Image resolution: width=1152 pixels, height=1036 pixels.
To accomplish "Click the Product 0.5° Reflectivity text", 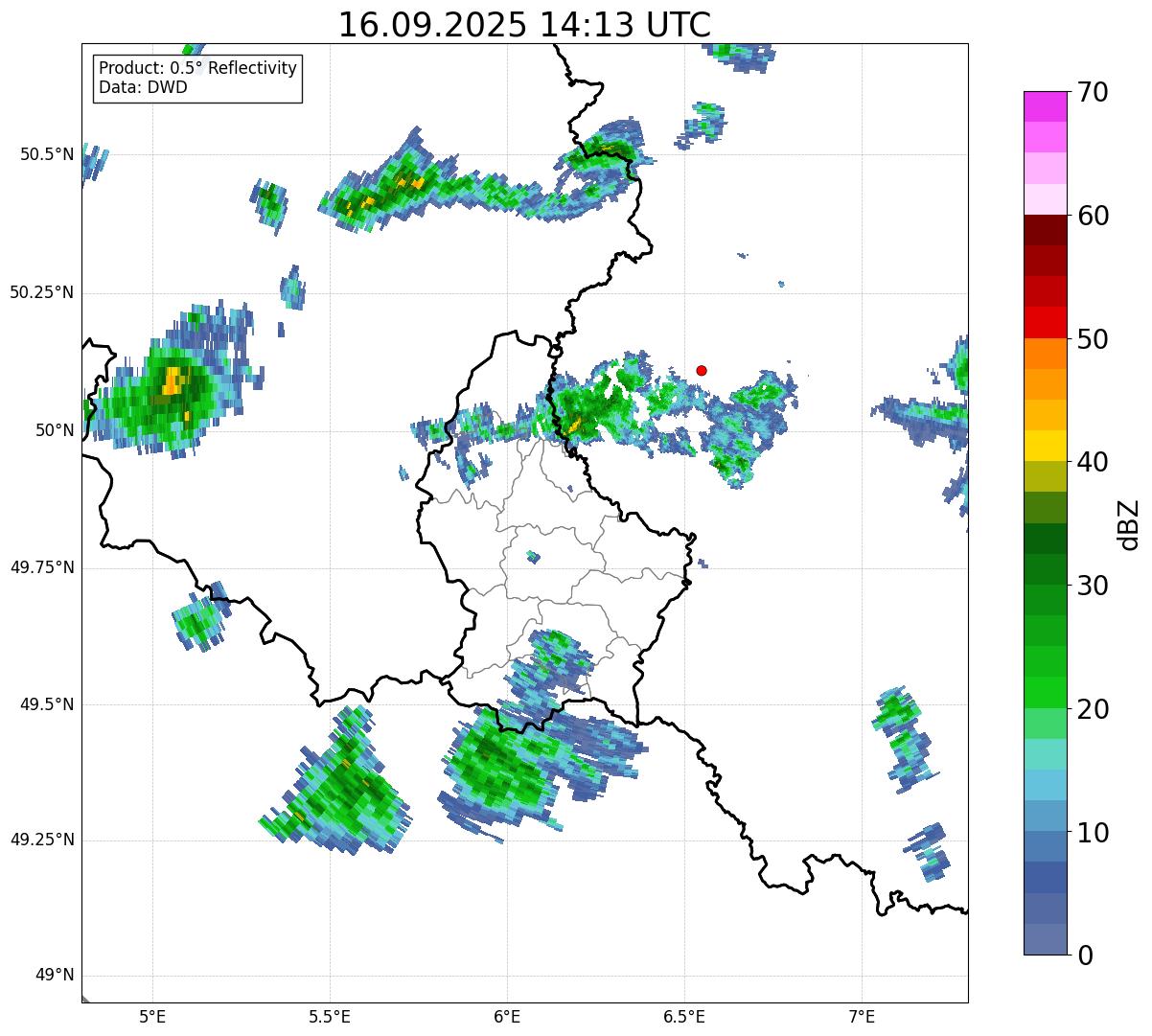I will point(197,68).
